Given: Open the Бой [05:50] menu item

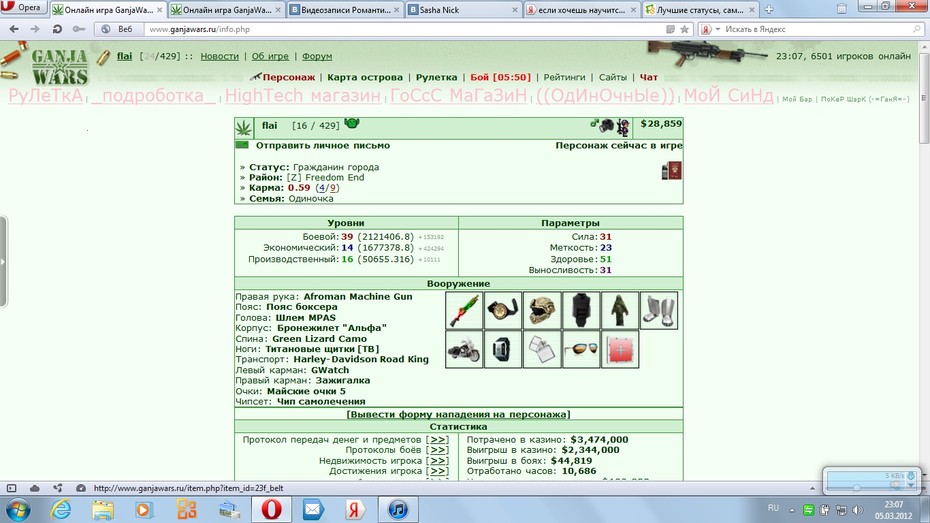Looking at the screenshot, I should pos(500,77).
